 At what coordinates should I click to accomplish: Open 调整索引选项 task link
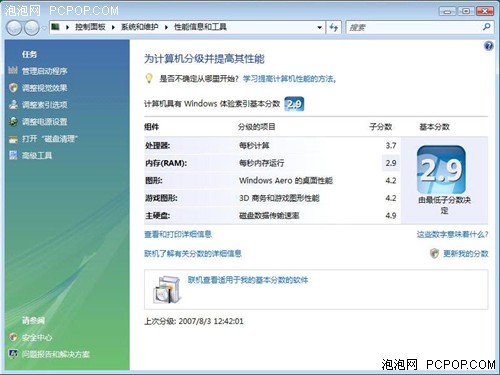point(45,105)
